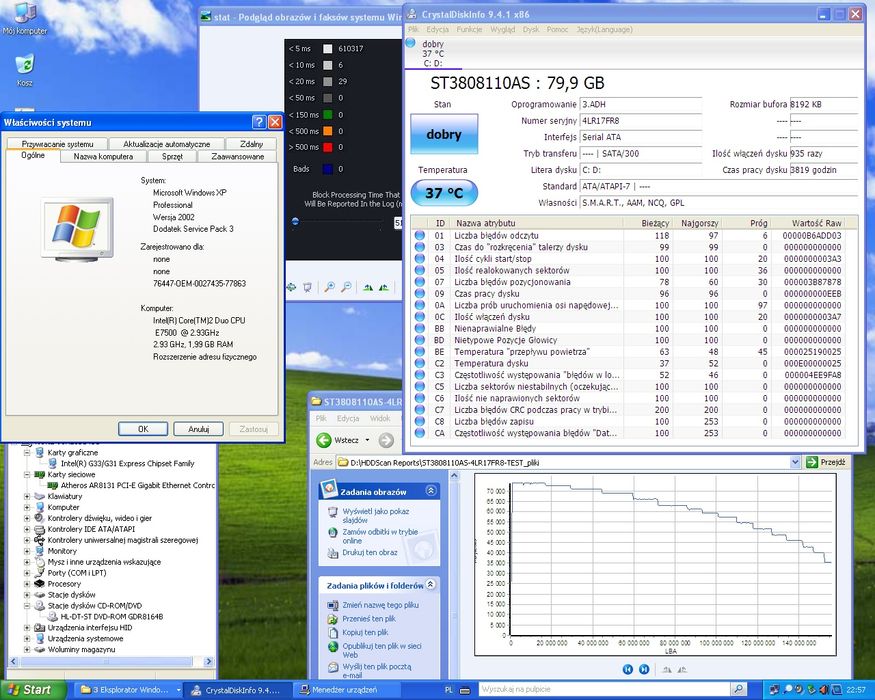Image resolution: width=875 pixels, height=700 pixels.
Task: Click the Procesory icon in Device Manager
Action: tap(40, 583)
